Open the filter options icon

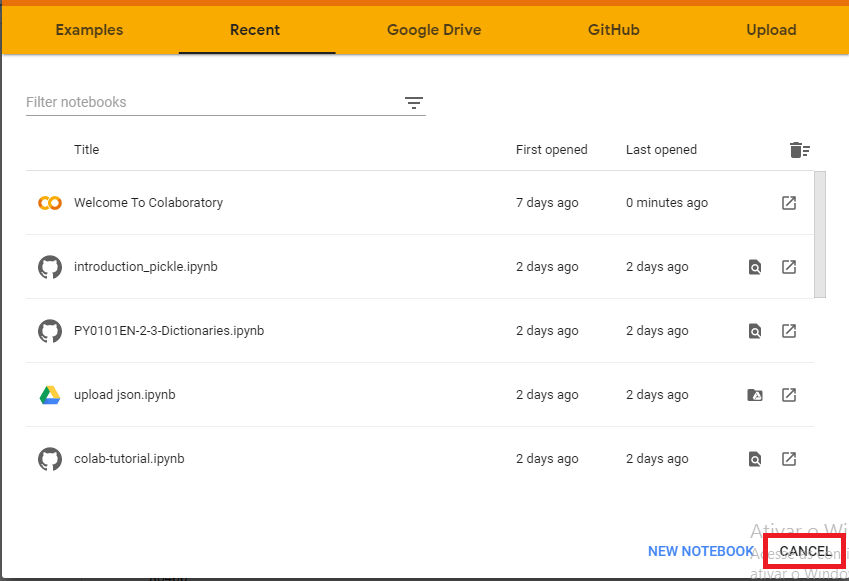(x=414, y=103)
